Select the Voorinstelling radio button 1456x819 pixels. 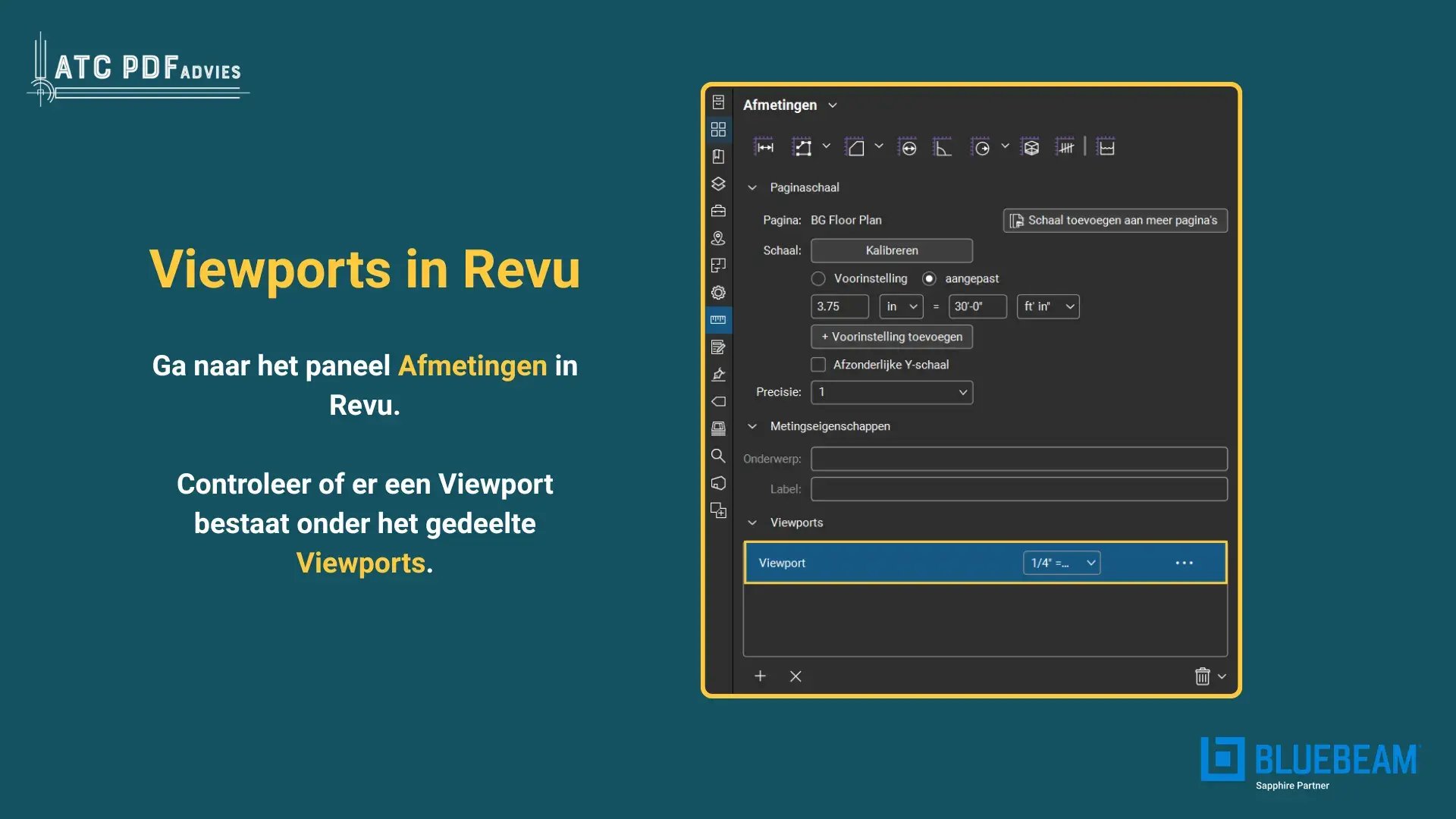[x=818, y=278]
